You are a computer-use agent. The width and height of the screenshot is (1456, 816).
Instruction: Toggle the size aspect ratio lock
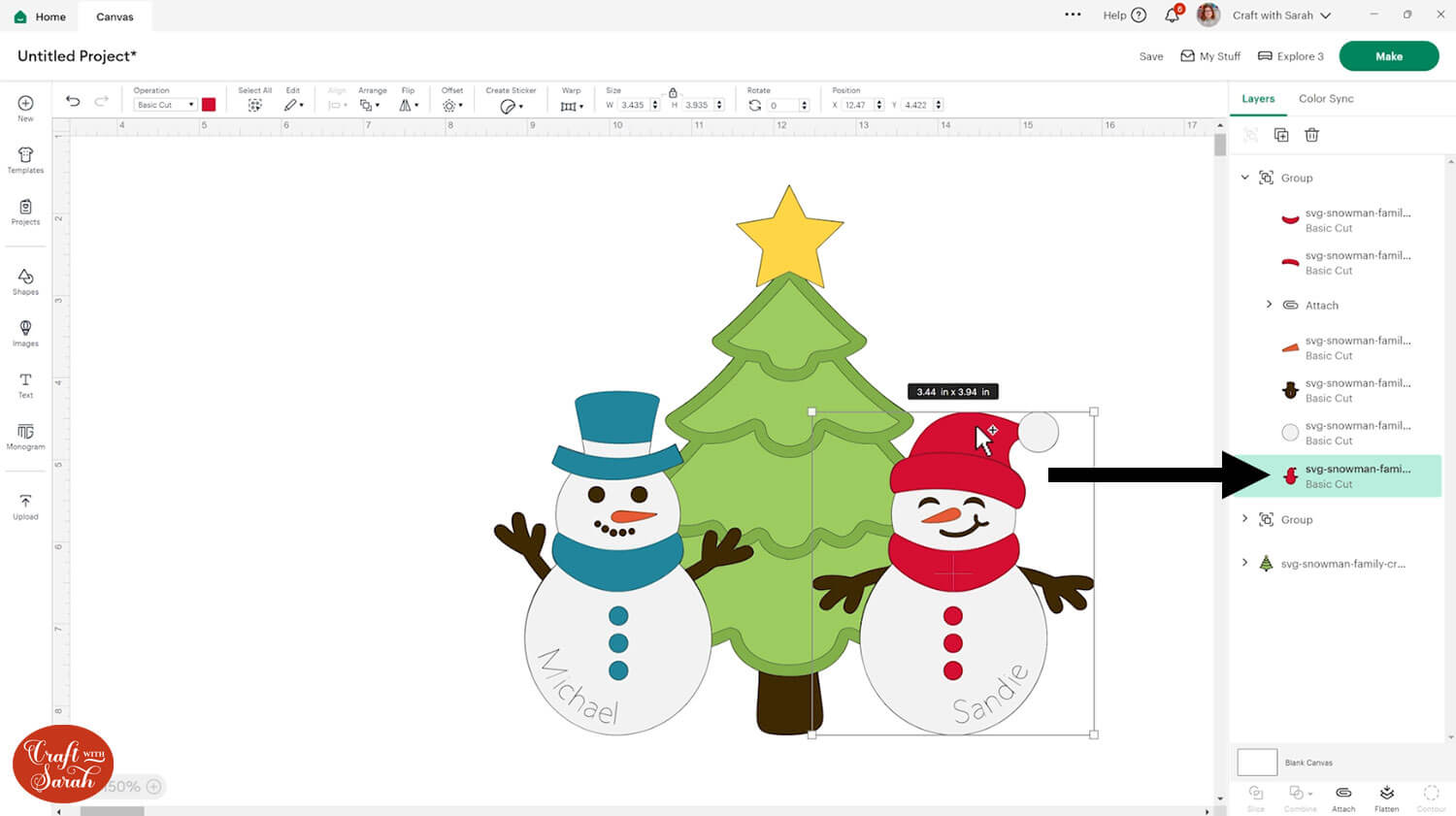673,93
